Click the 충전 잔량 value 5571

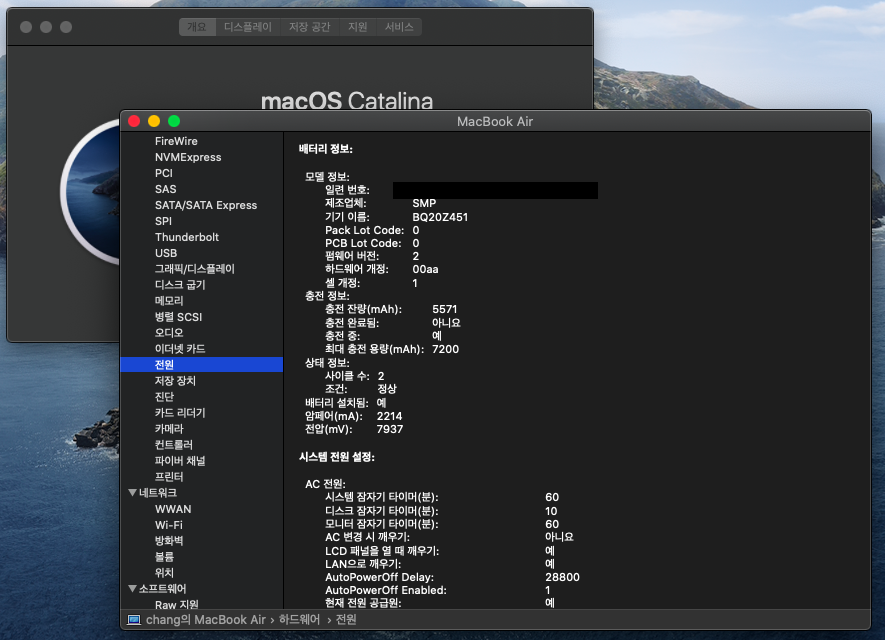pos(445,309)
